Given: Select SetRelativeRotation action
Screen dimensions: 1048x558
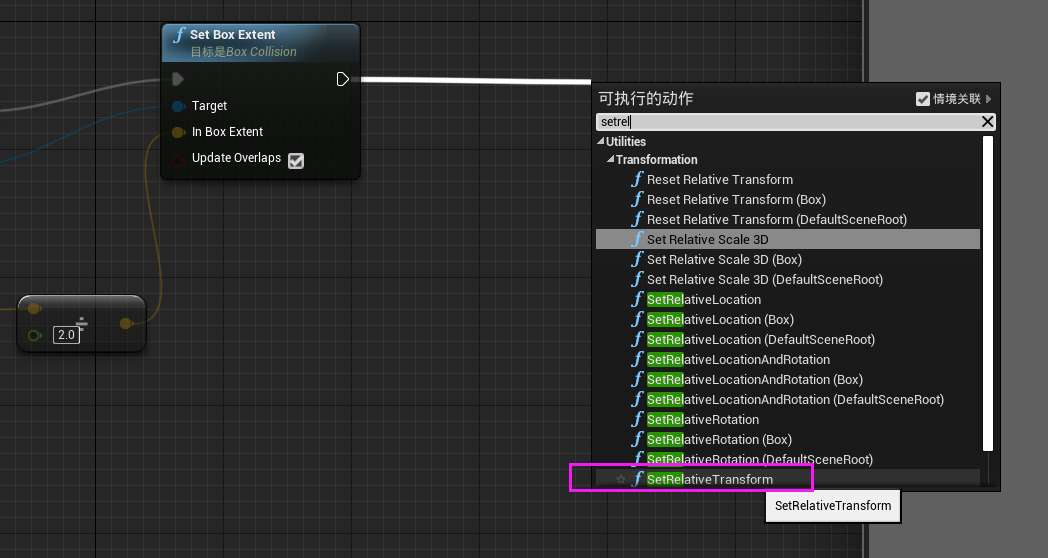Looking at the screenshot, I should [703, 420].
